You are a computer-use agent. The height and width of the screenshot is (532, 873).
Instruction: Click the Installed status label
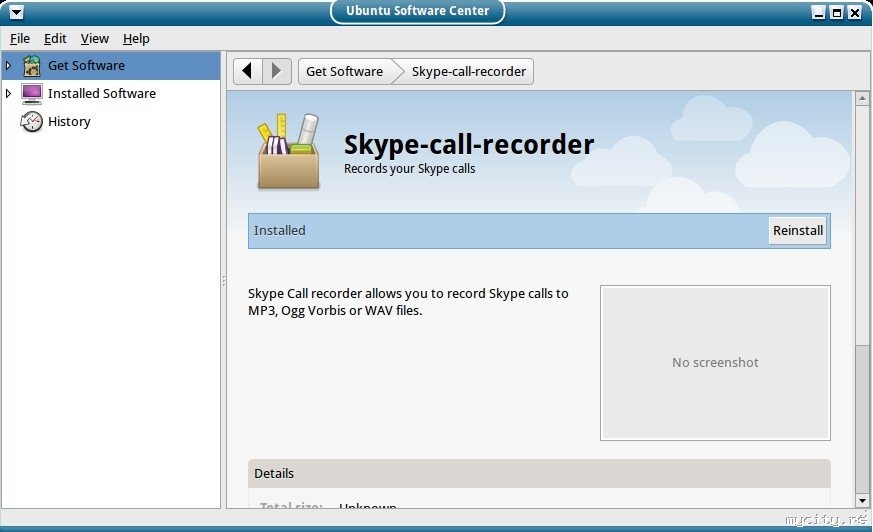pyautogui.click(x=279, y=230)
